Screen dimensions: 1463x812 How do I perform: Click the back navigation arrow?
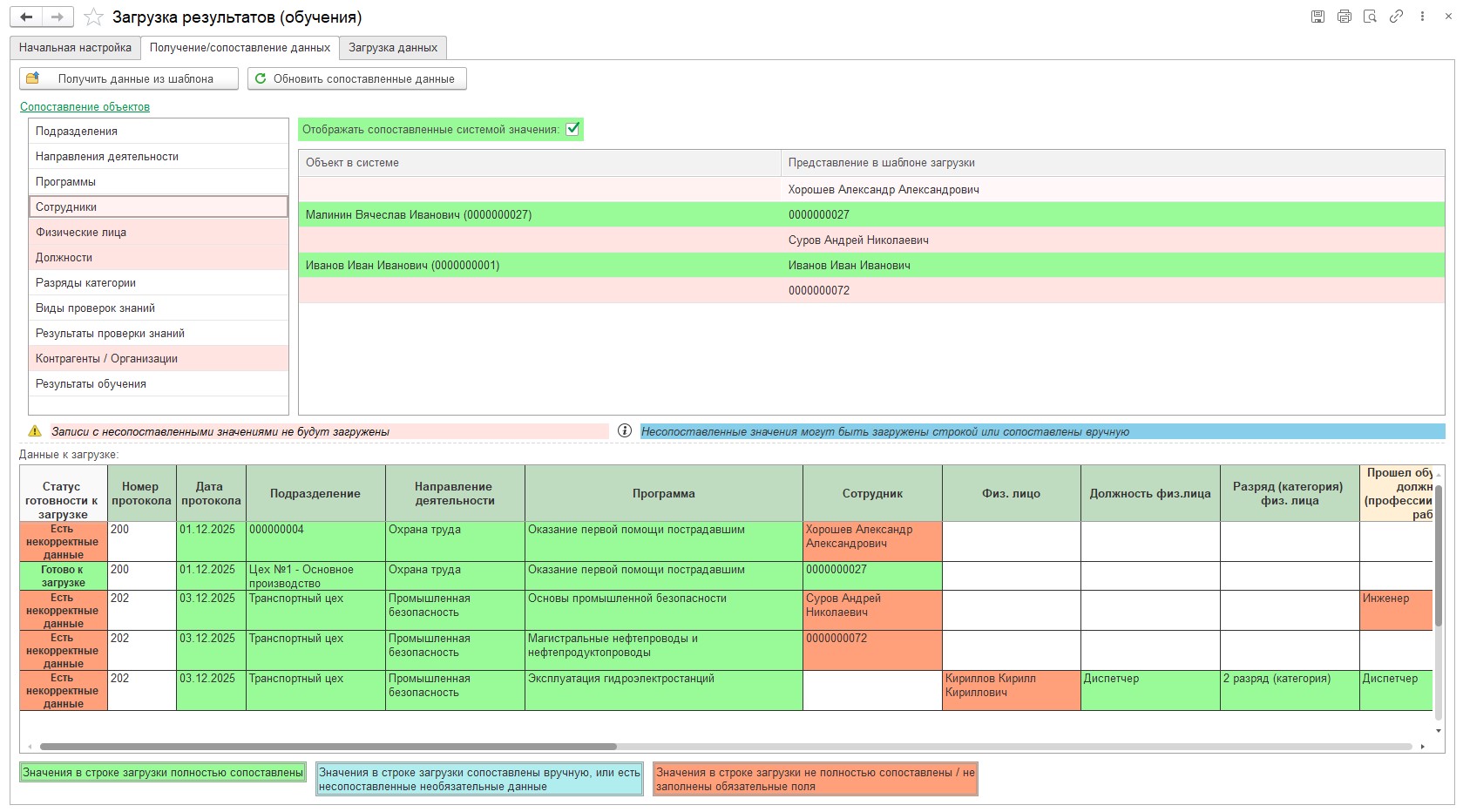coord(26,17)
